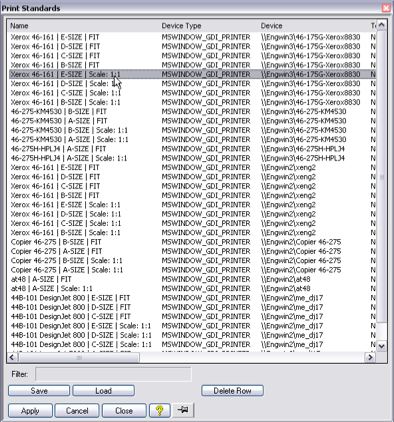
Task: Click the Load button
Action: pyautogui.click(x=103, y=391)
